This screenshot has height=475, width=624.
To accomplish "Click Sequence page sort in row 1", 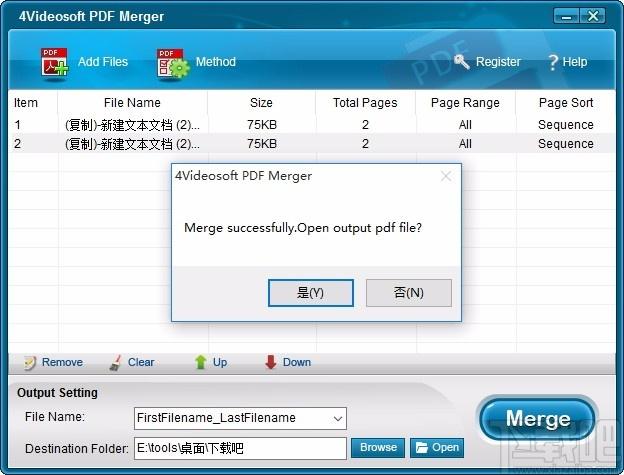I will click(566, 125).
